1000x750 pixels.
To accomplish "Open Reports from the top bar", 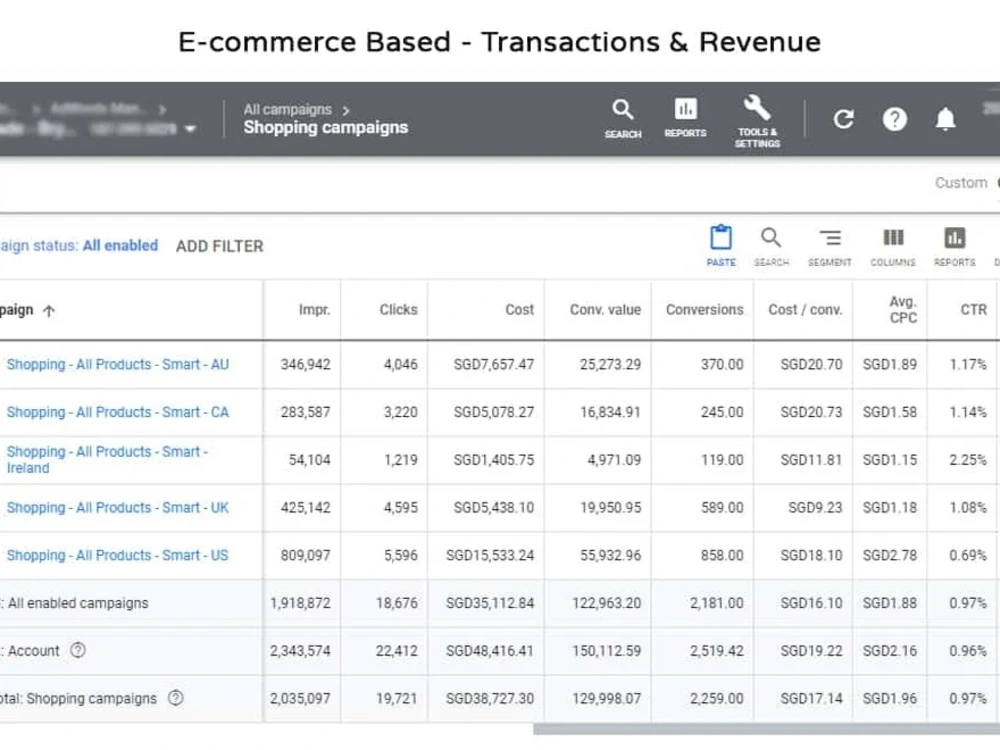I will coord(685,117).
